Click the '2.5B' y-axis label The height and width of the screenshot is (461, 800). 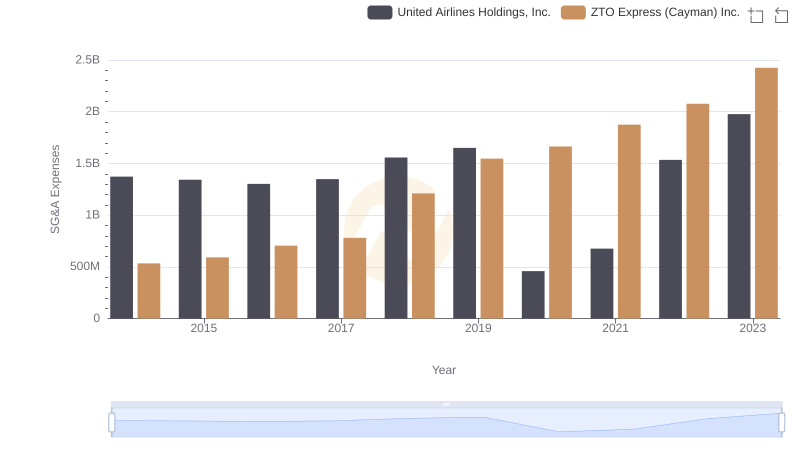pyautogui.click(x=88, y=60)
